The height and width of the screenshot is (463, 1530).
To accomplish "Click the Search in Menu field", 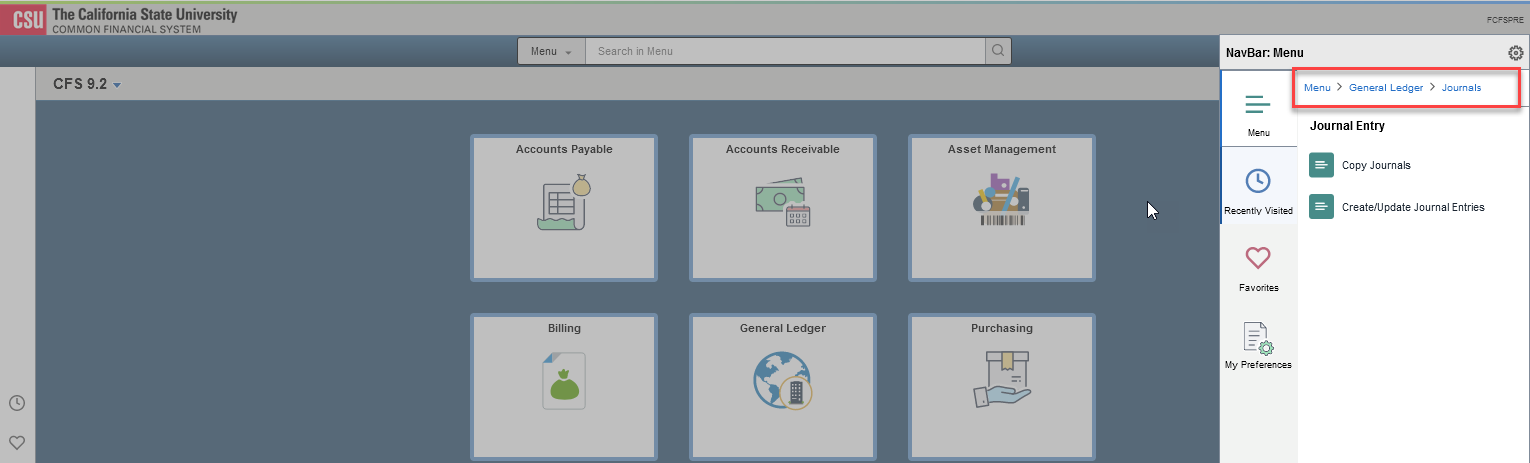I will [x=785, y=51].
